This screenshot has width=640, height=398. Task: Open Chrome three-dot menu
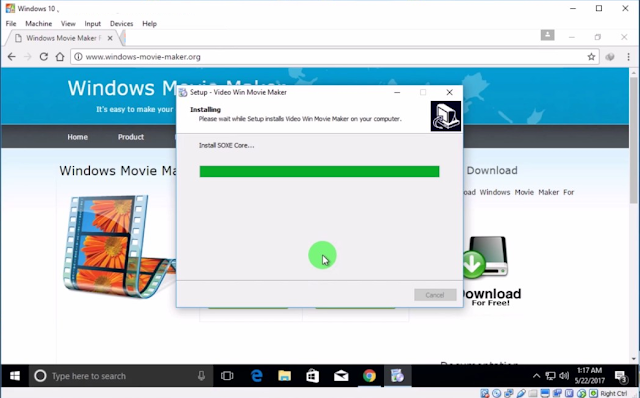(629, 57)
